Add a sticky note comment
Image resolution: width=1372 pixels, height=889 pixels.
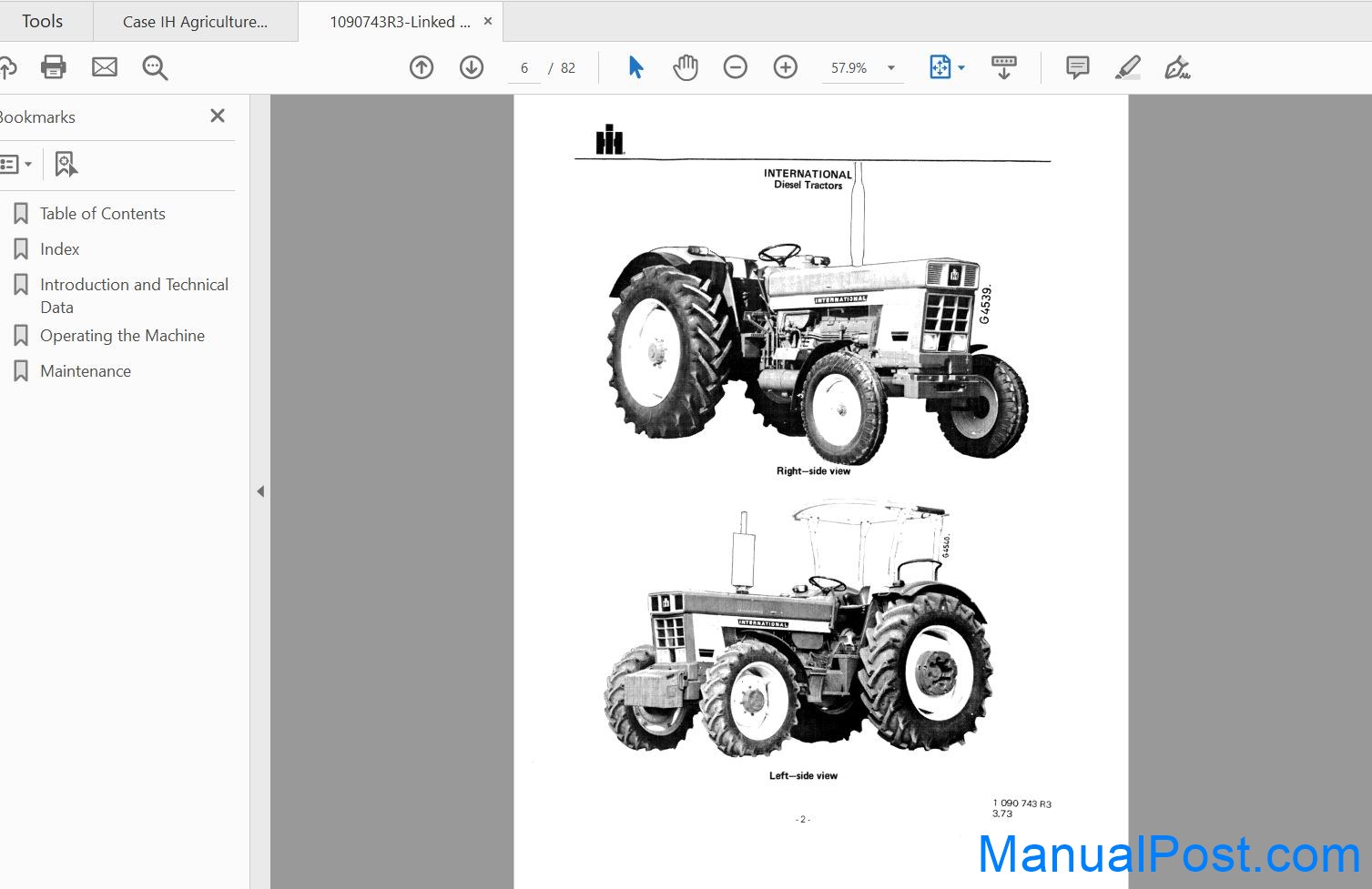[x=1078, y=67]
